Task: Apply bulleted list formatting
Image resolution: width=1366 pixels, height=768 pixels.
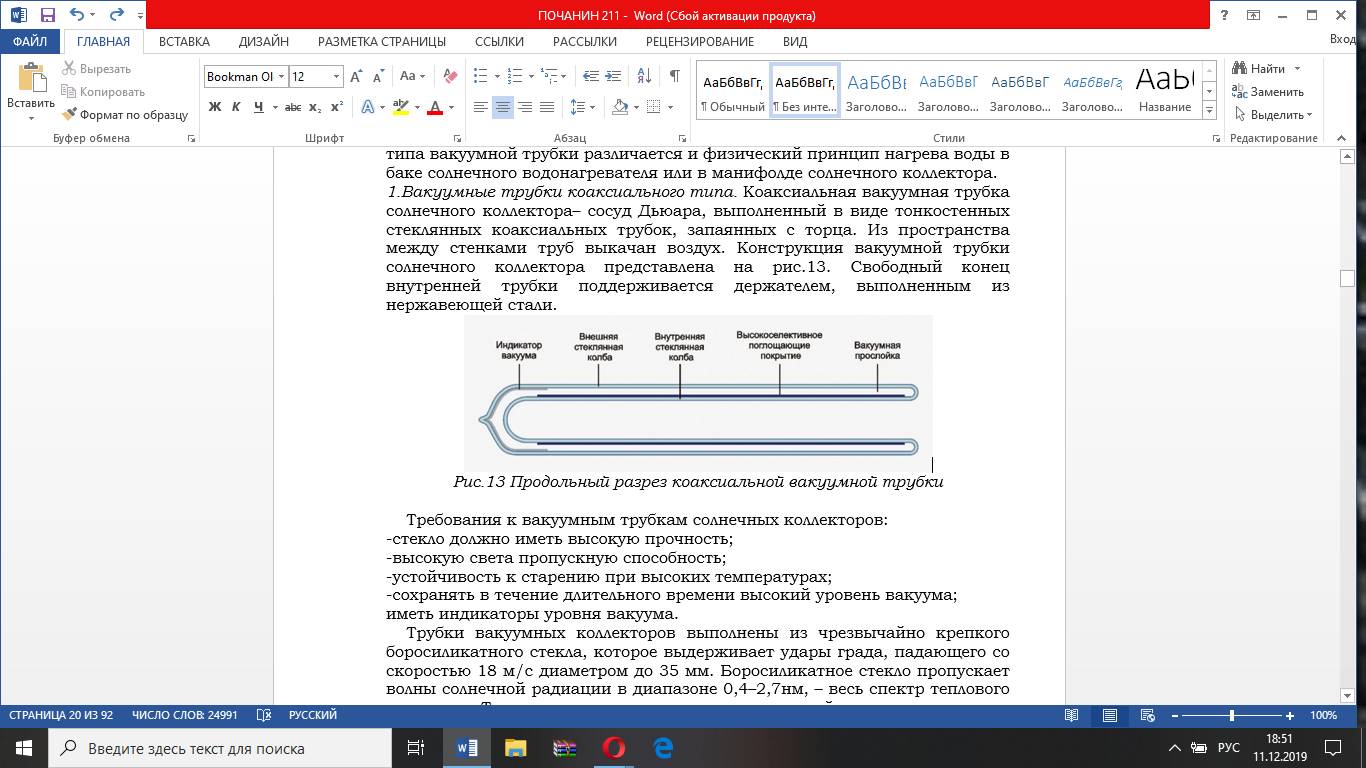Action: (480, 76)
